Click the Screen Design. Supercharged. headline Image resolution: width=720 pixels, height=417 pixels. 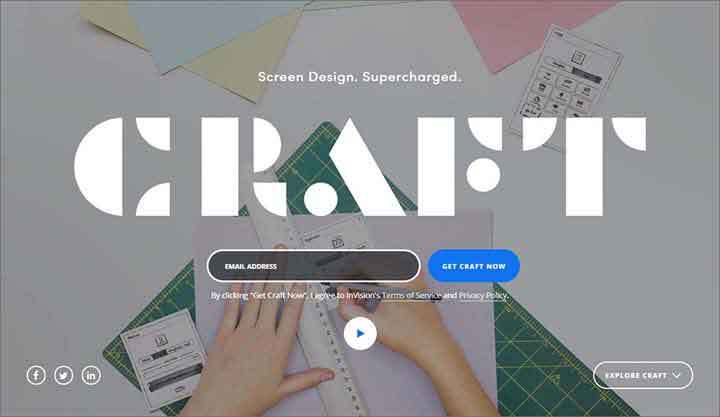[360, 77]
